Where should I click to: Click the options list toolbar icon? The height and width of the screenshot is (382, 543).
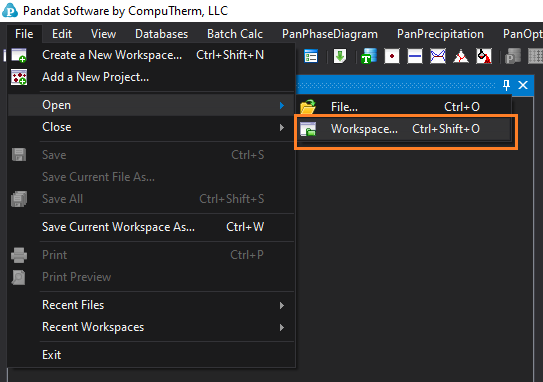(x=311, y=56)
